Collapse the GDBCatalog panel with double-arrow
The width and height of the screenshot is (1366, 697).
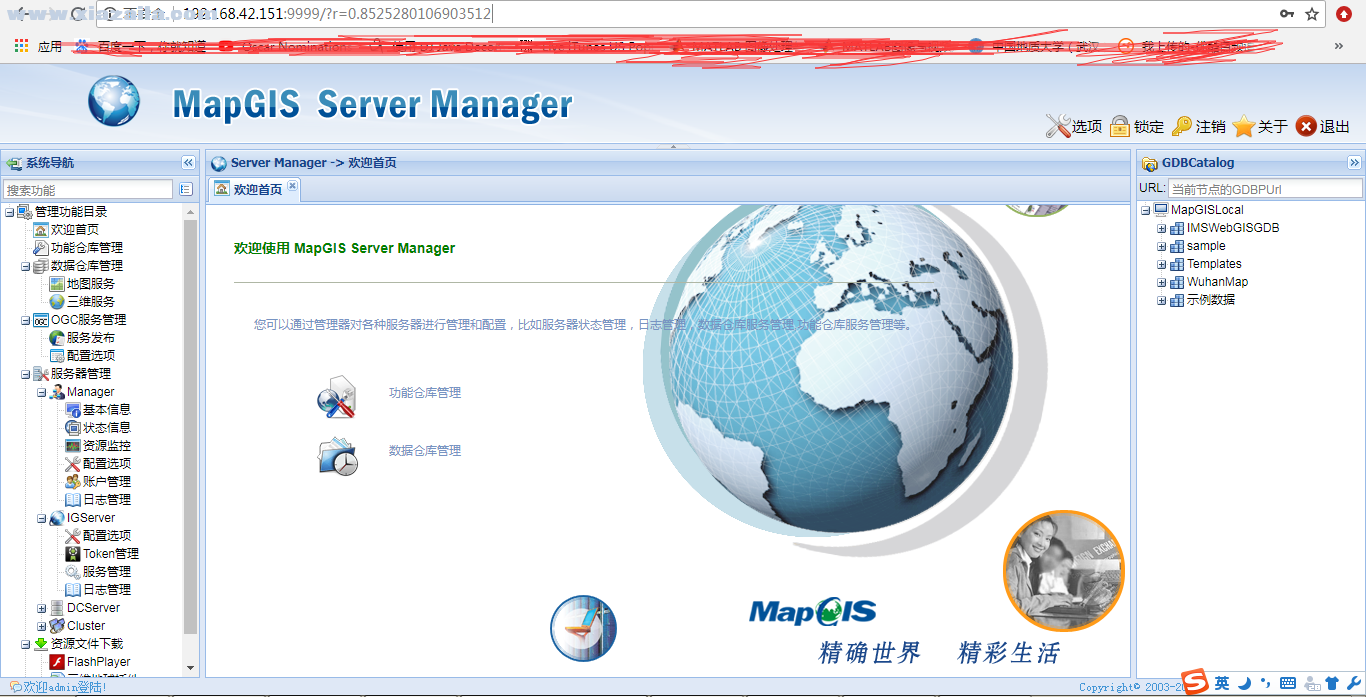(1354, 163)
